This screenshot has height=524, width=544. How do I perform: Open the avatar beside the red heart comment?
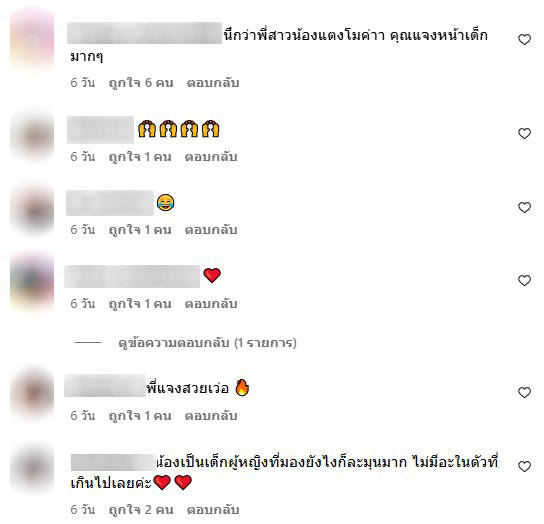pyautogui.click(x=32, y=282)
